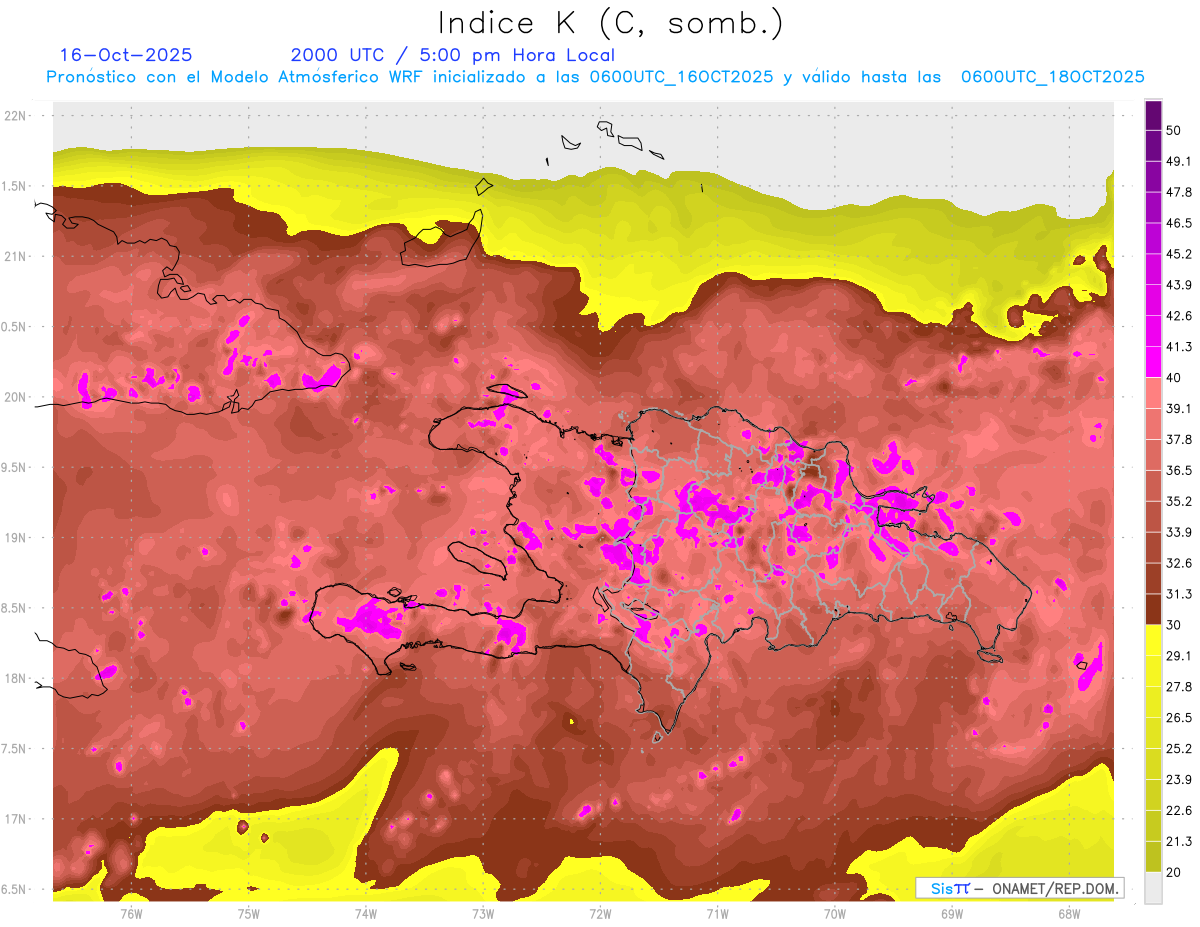This screenshot has width=1200, height=927.
Task: Click the legend value '33.9'
Action: [x=1178, y=532]
